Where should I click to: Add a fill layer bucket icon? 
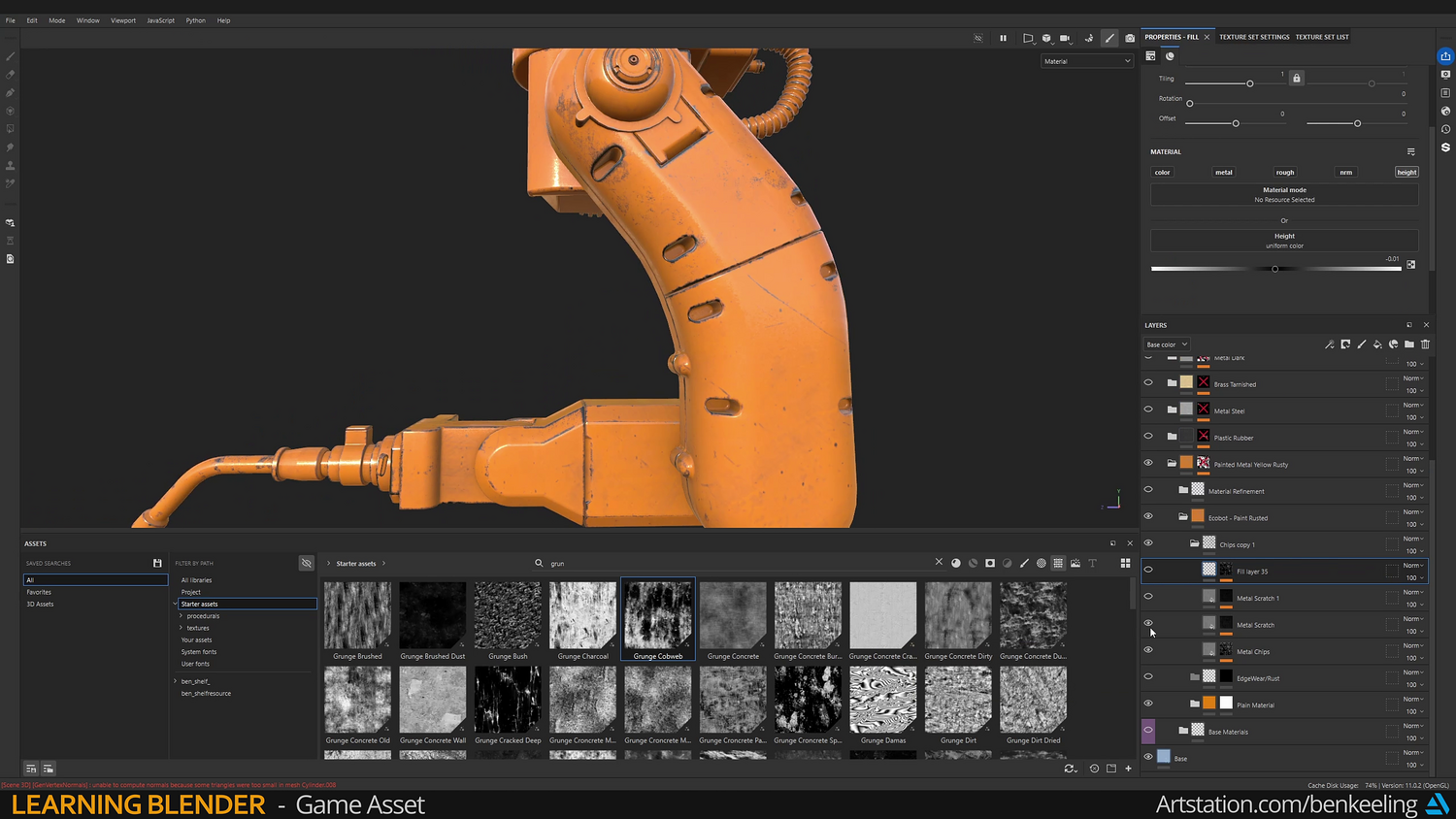(x=1377, y=344)
